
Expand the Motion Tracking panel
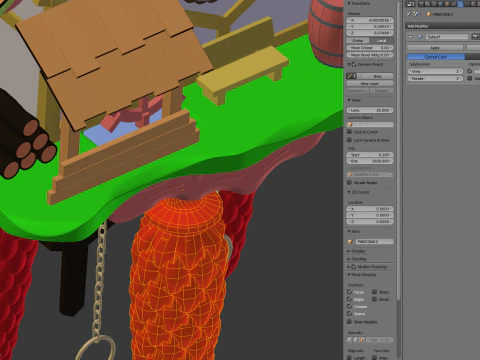pyautogui.click(x=349, y=267)
